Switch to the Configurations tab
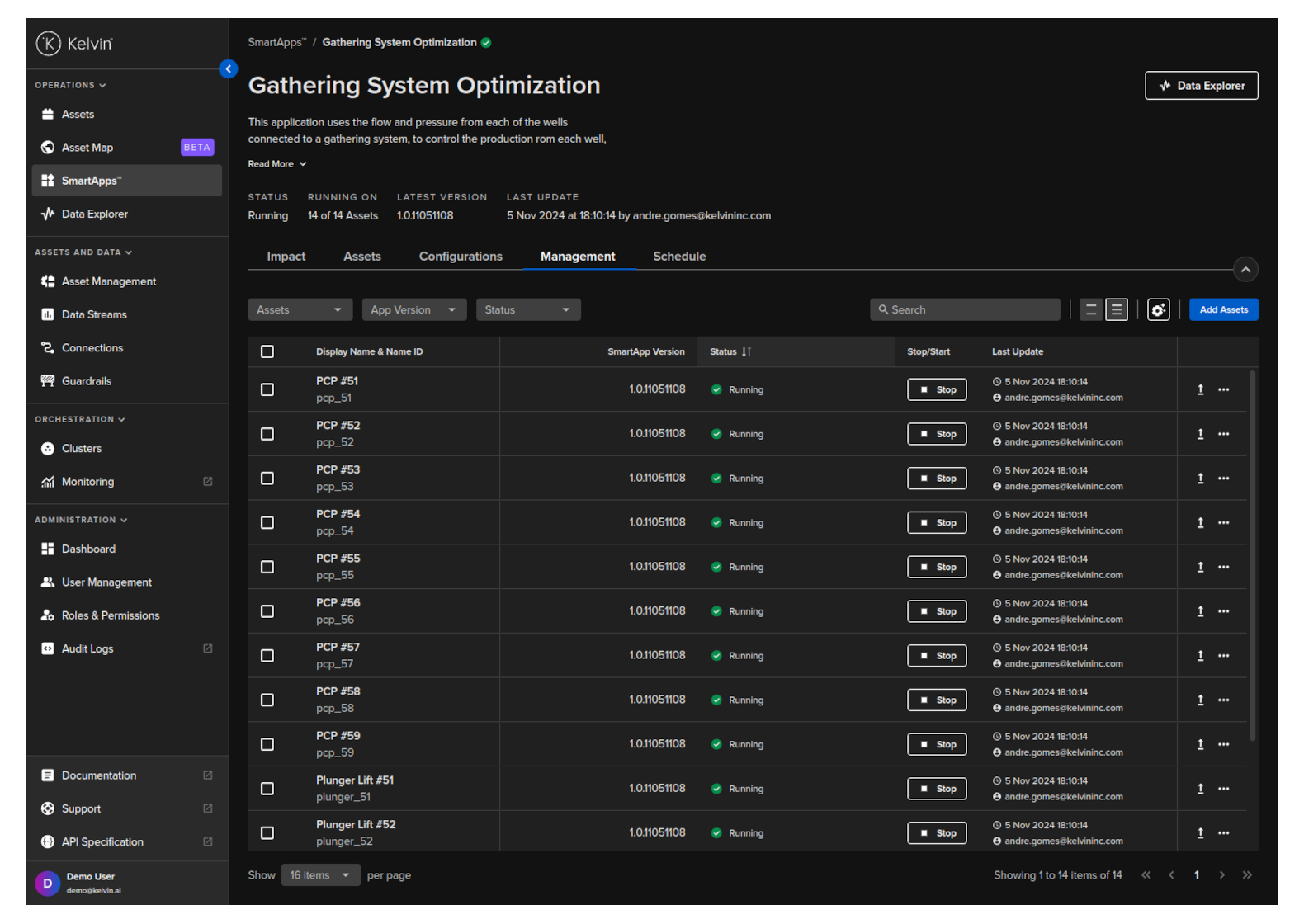This screenshot has height=924, width=1304. tap(461, 257)
